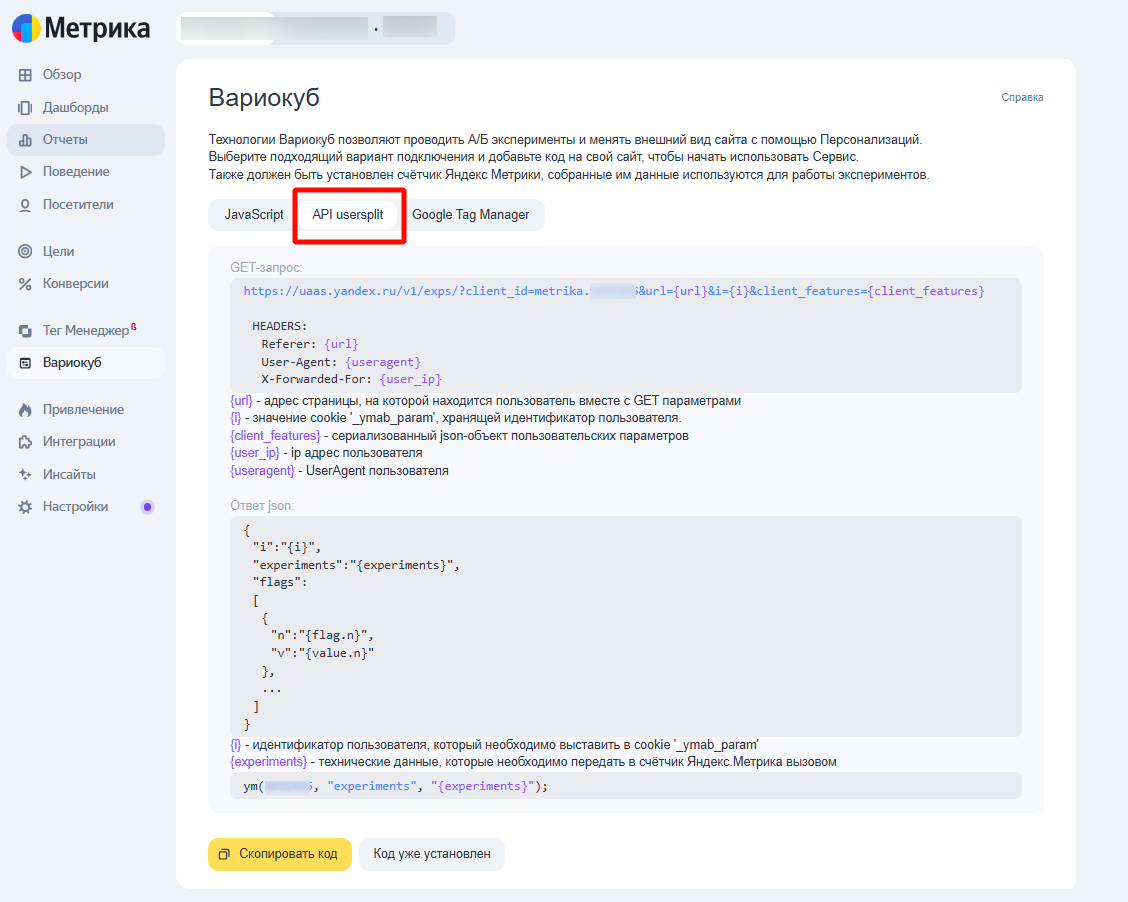This screenshot has width=1128, height=902.
Task: Click the uaas.yandex.ru GET request URL
Action: click(614, 291)
